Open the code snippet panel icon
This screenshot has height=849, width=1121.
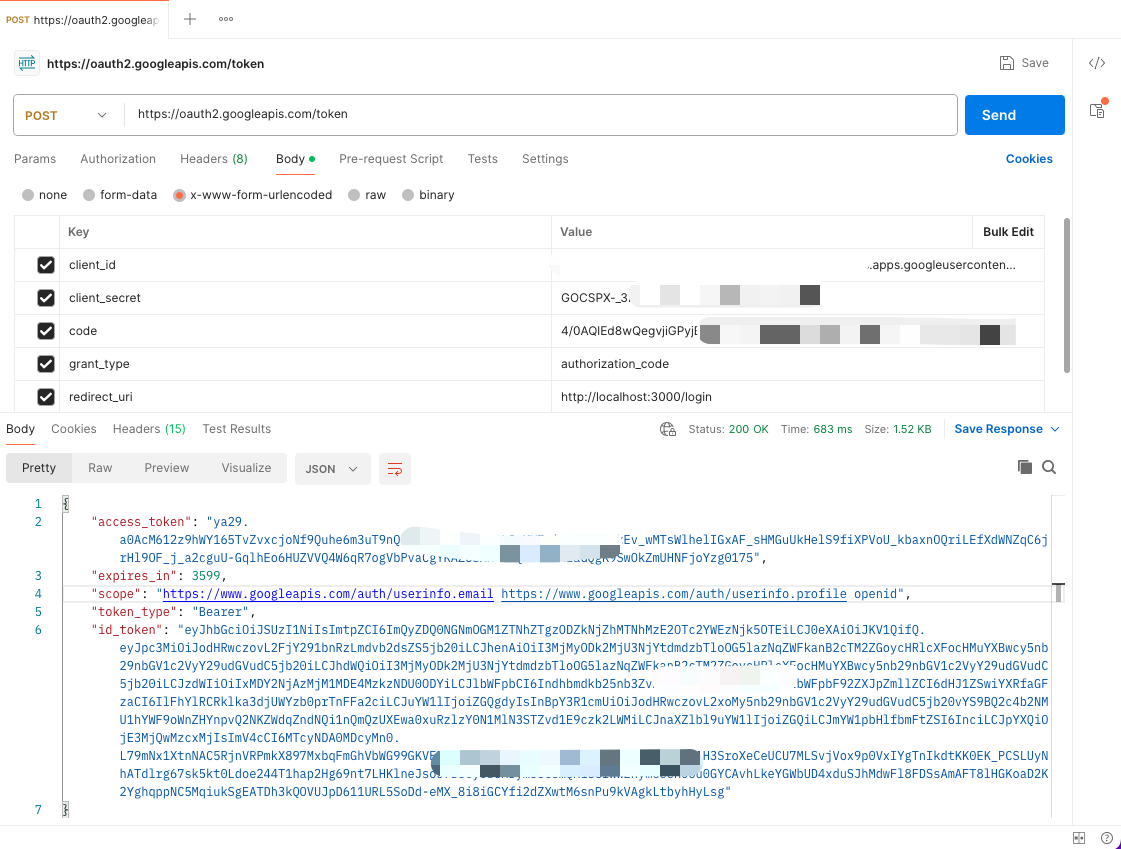(1097, 63)
